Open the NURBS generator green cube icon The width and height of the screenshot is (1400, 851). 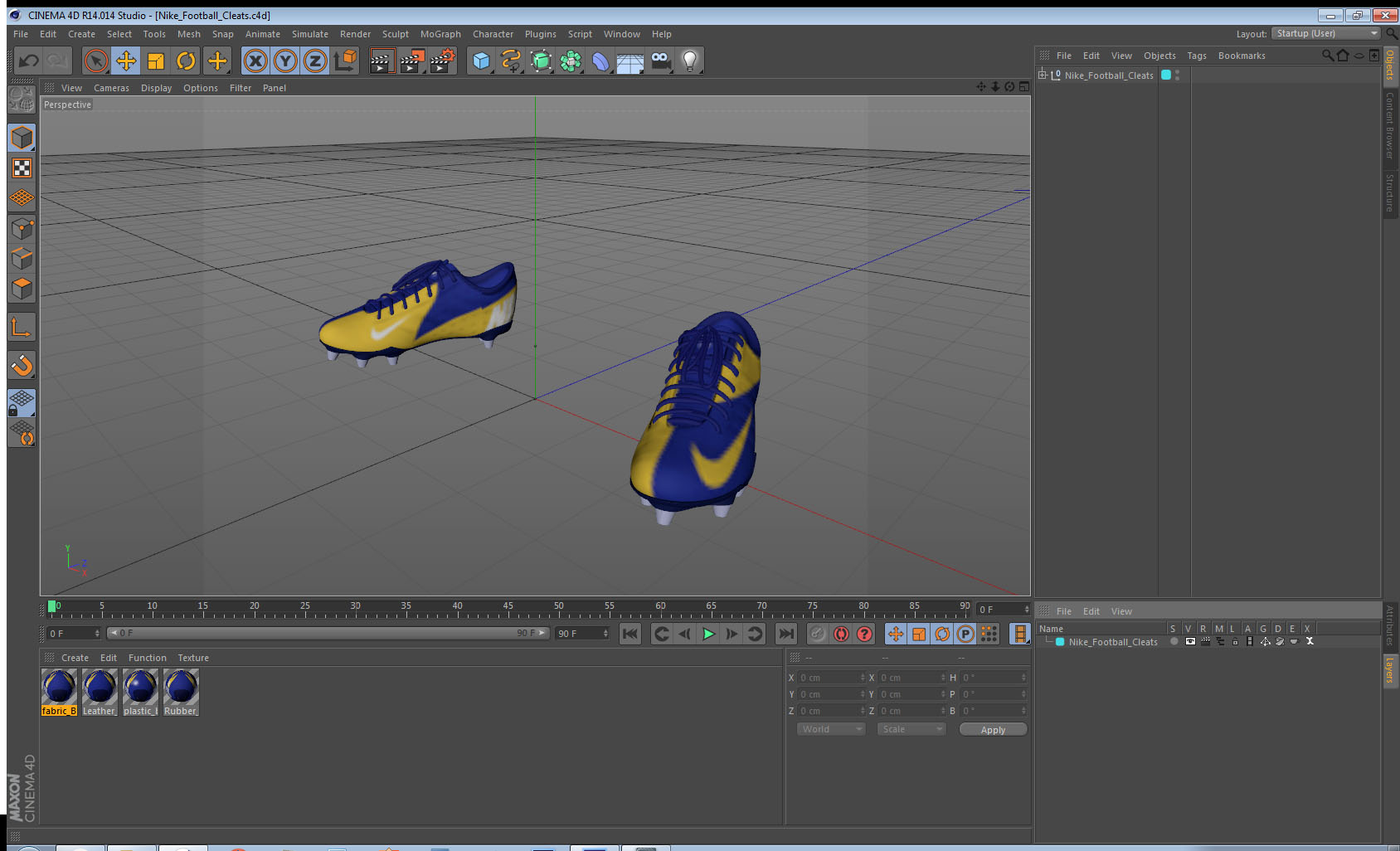pyautogui.click(x=541, y=61)
